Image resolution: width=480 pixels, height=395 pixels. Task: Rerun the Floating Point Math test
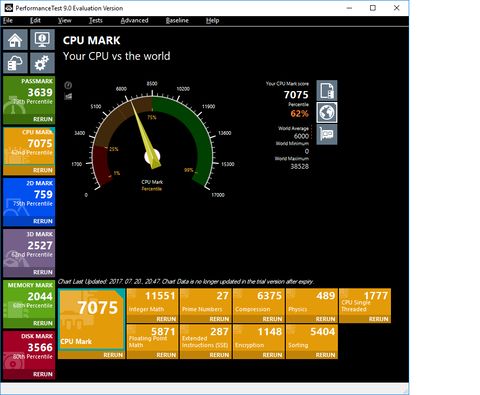166,355
